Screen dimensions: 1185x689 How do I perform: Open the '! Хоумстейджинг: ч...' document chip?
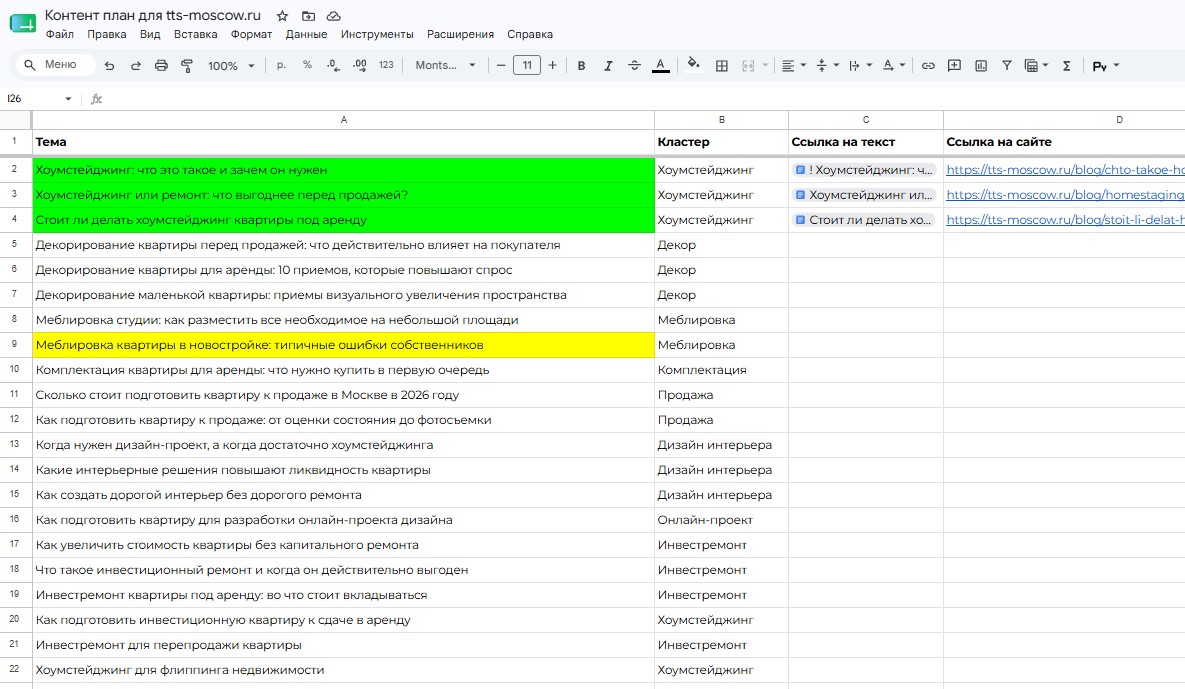(x=865, y=170)
